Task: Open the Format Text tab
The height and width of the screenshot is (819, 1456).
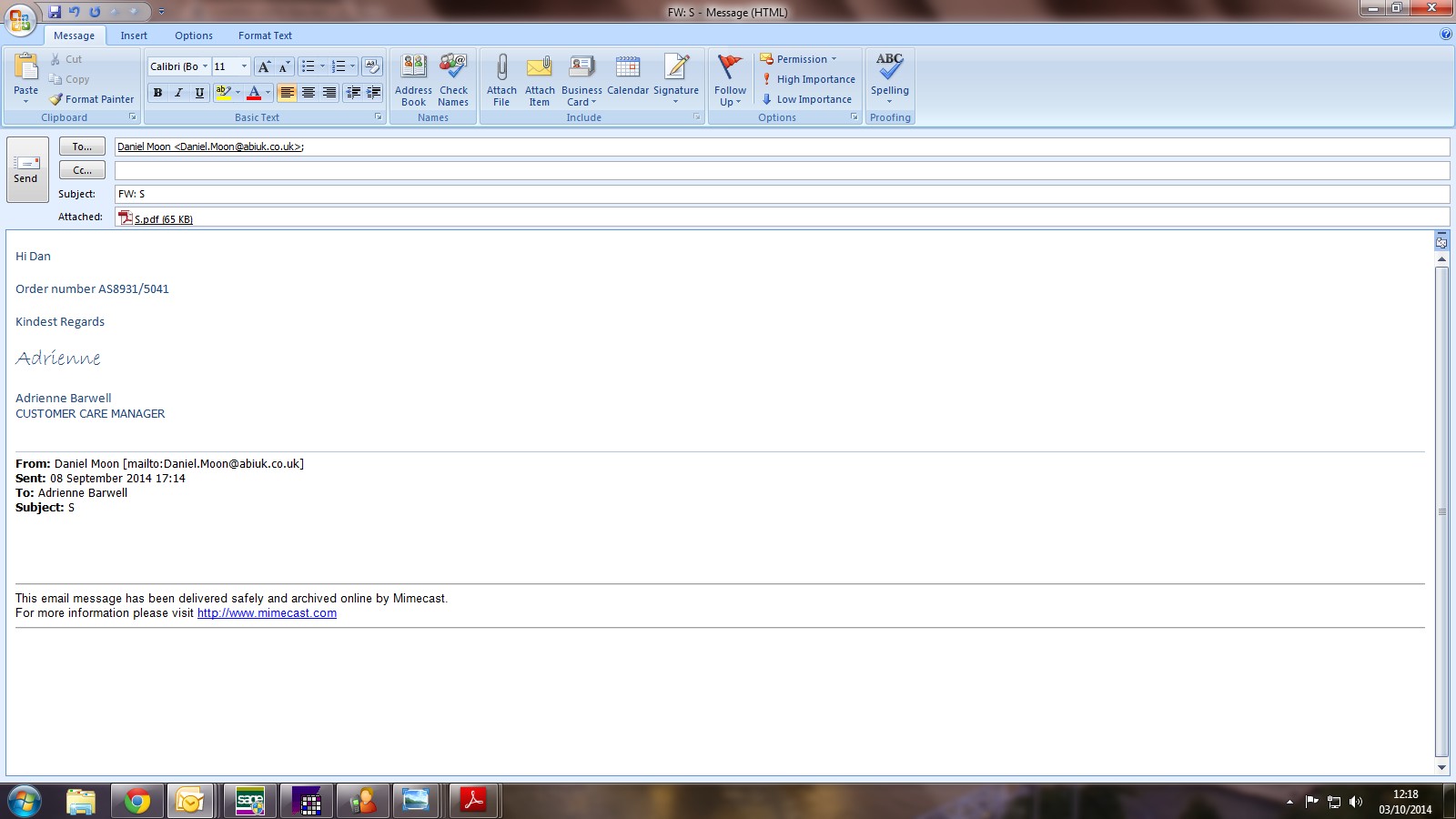Action: 265,35
